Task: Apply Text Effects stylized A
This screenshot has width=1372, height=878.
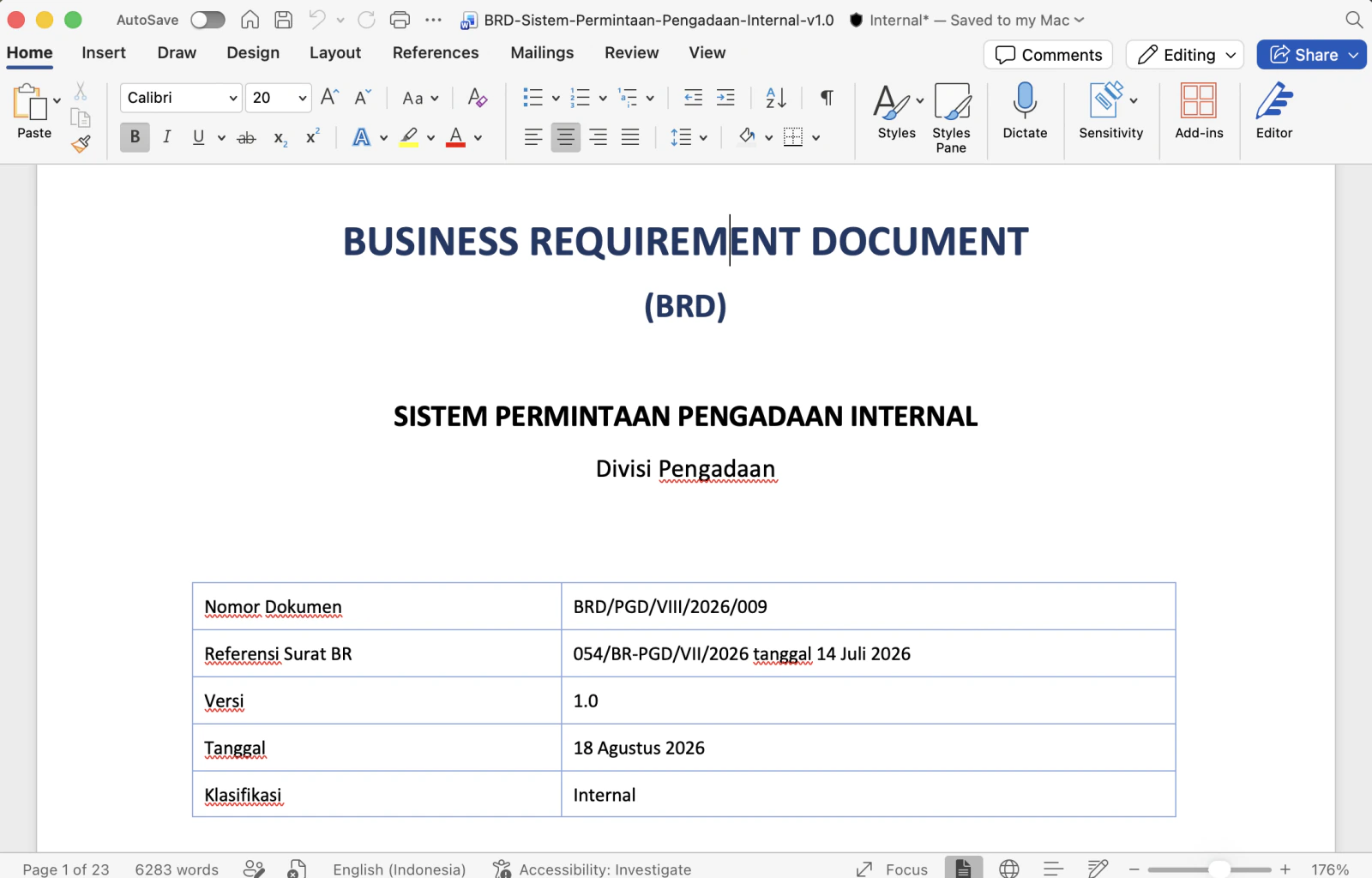Action: coord(362,137)
